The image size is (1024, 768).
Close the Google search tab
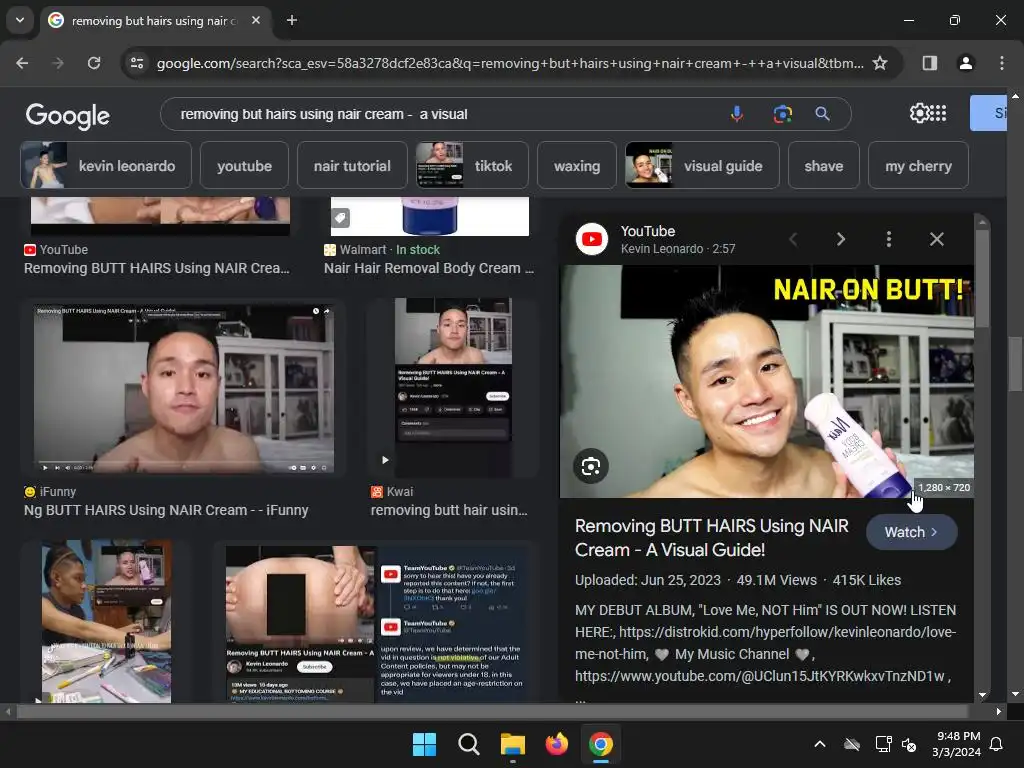pos(256,20)
